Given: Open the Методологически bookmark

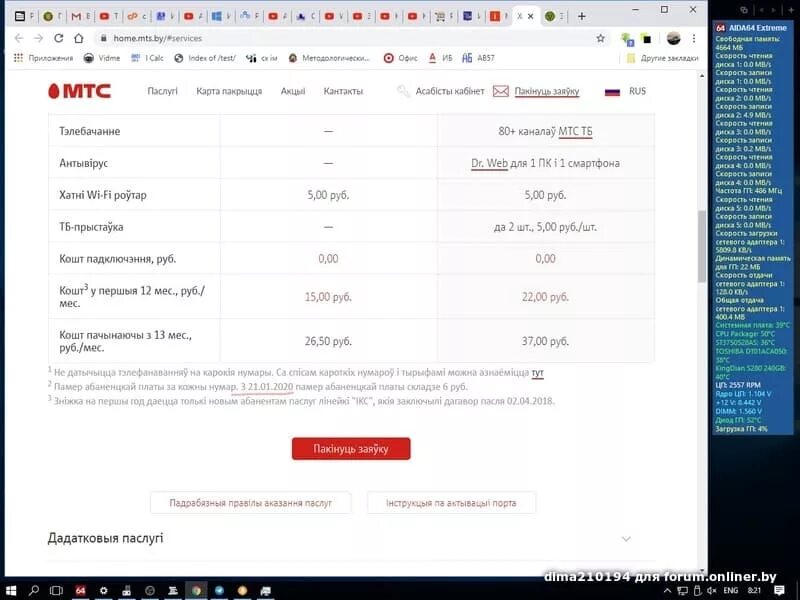Looking at the screenshot, I should (329, 58).
